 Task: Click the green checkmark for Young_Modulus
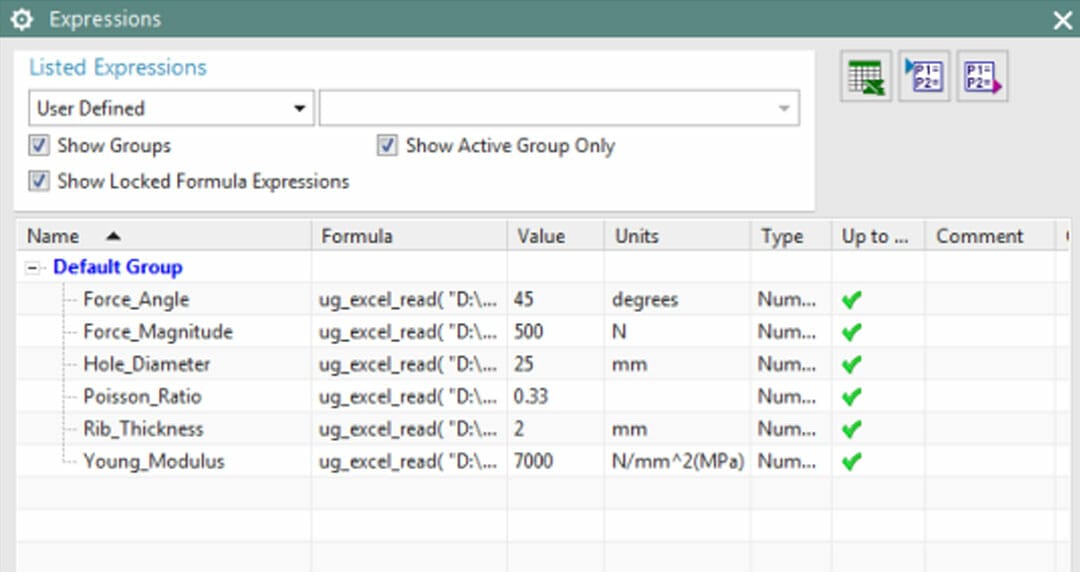(852, 462)
